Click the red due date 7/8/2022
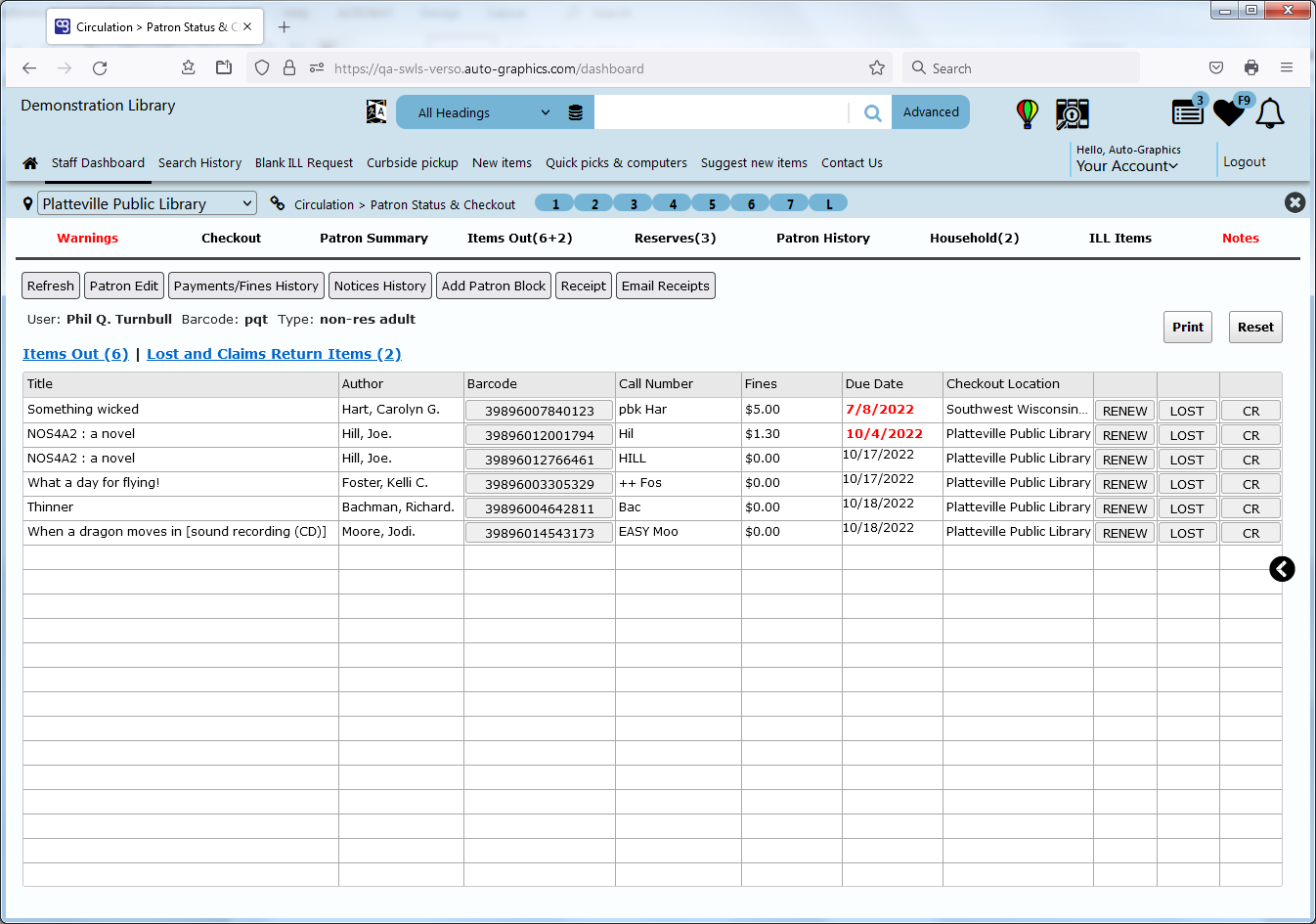Screen dimensions: 1316x924 (880, 410)
